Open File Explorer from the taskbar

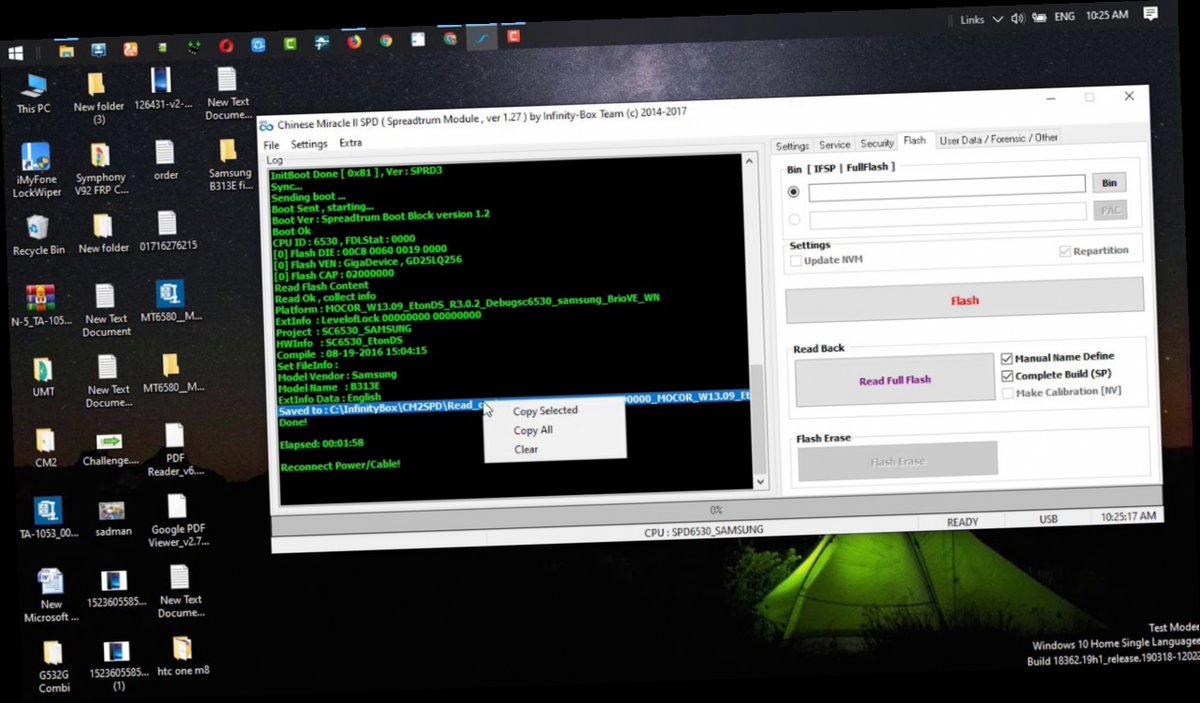pyautogui.click(x=66, y=50)
